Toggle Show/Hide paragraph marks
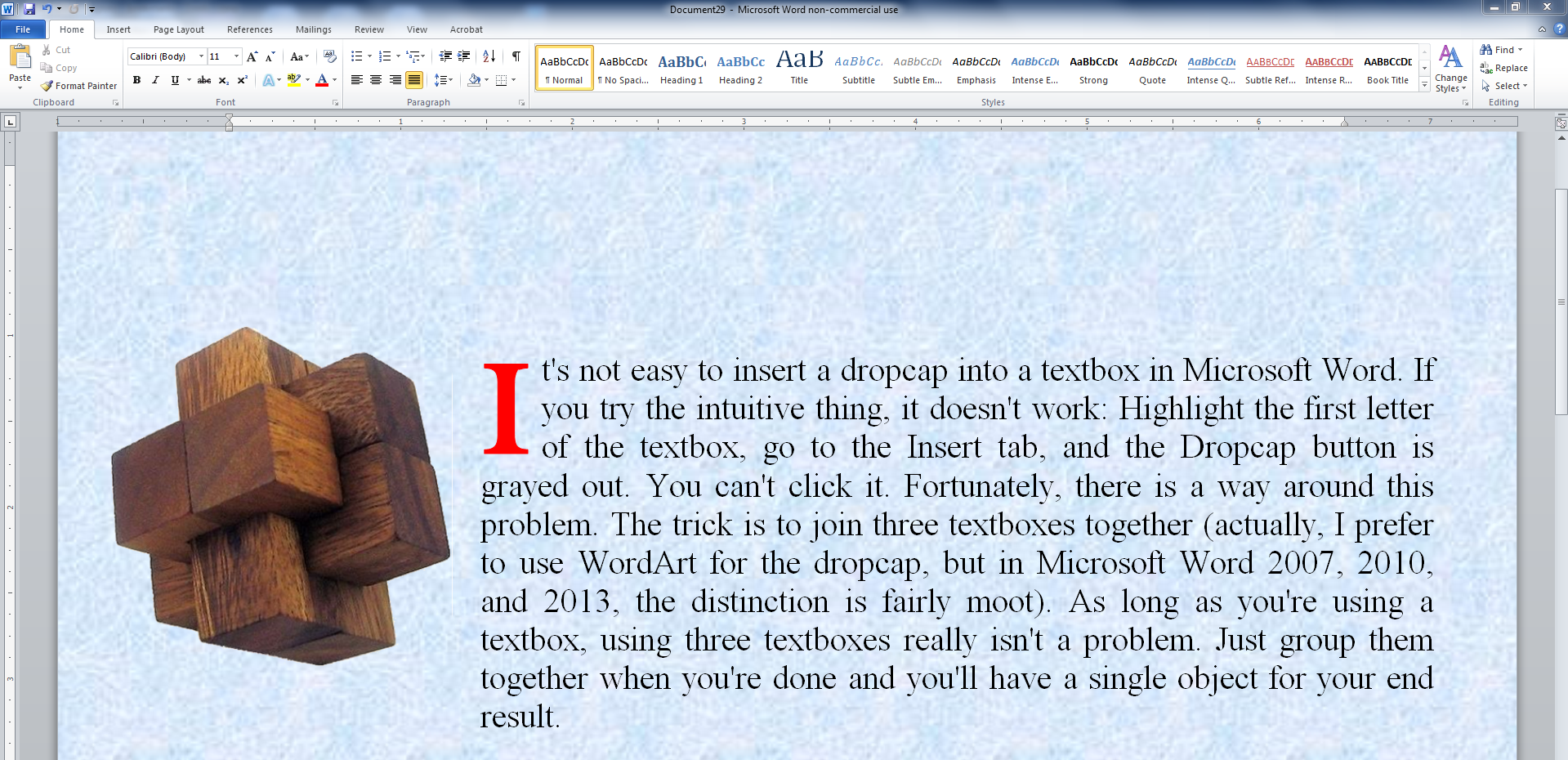1568x760 pixels. 516,56
